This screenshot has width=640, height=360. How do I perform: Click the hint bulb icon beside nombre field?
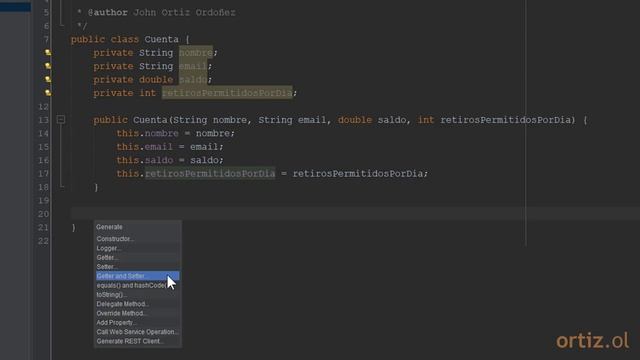(x=48, y=52)
